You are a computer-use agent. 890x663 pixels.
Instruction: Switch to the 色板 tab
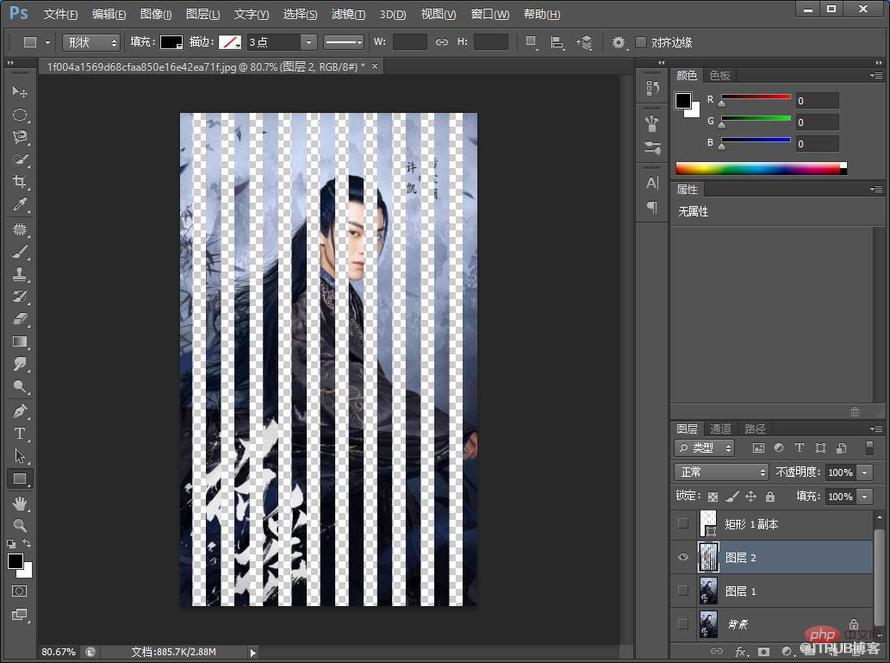tap(719, 75)
